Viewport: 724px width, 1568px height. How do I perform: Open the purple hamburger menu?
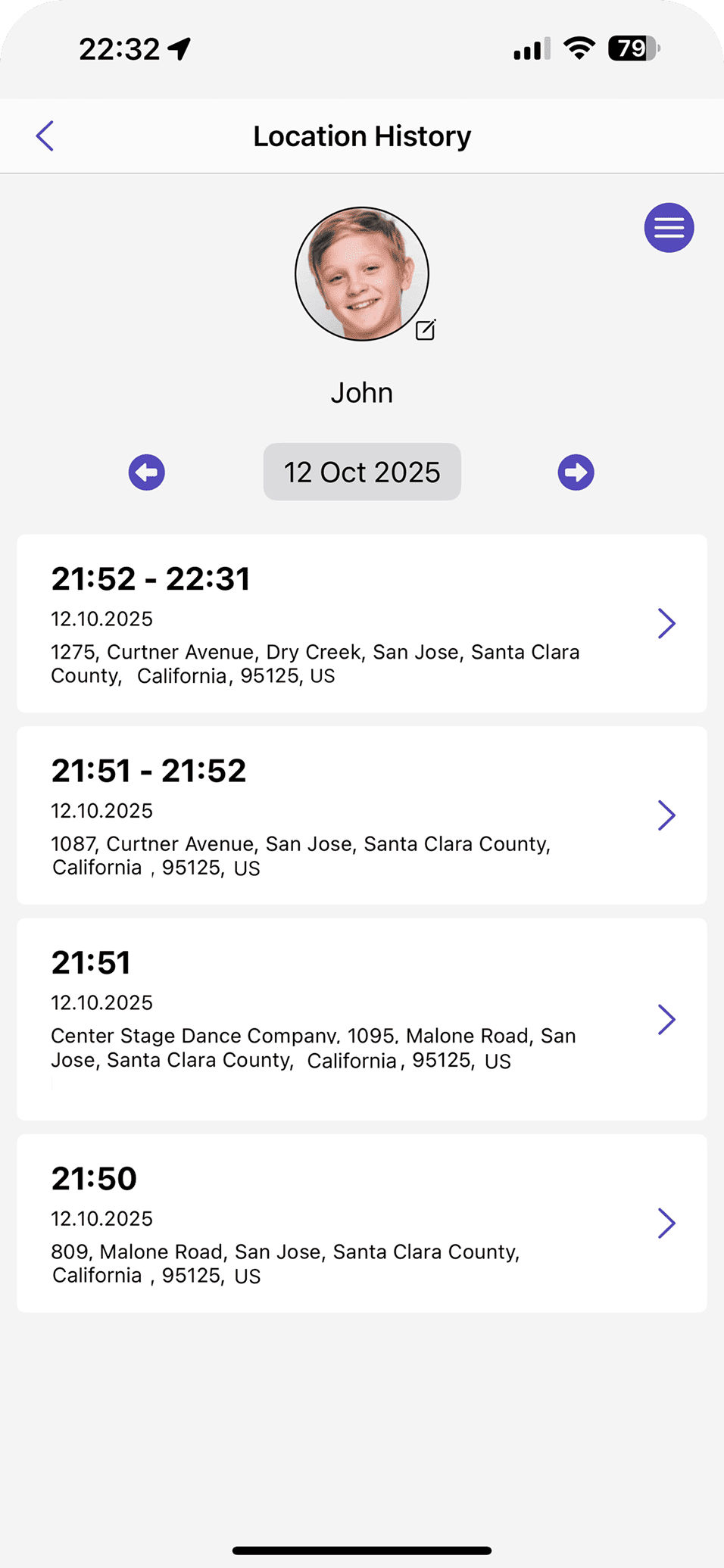[x=669, y=228]
